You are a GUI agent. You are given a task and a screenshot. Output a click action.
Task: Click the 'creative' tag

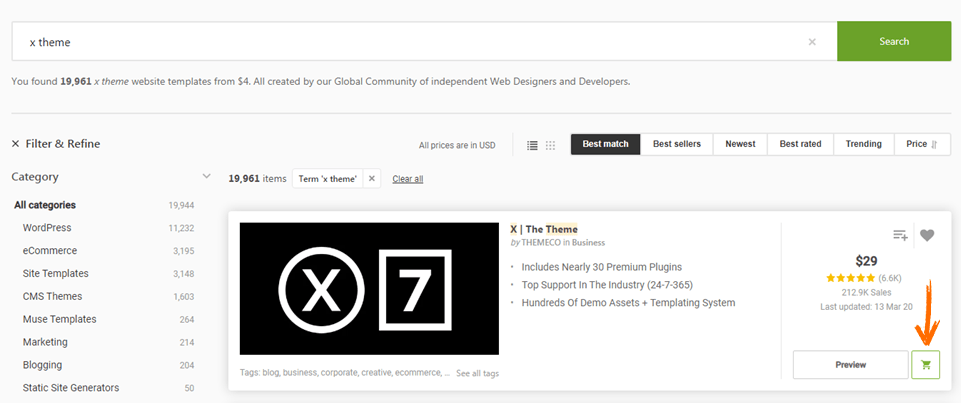pos(376,373)
